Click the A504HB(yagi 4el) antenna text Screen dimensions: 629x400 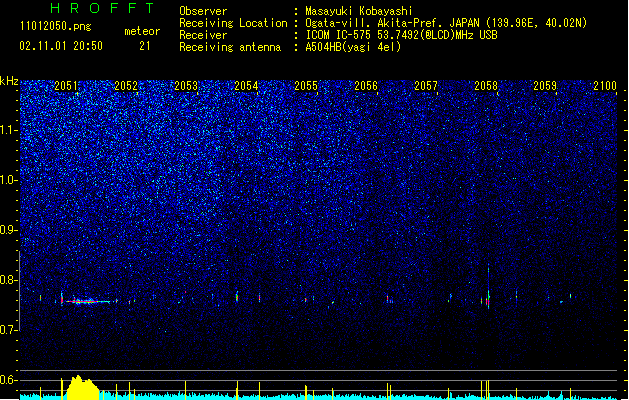(353, 47)
